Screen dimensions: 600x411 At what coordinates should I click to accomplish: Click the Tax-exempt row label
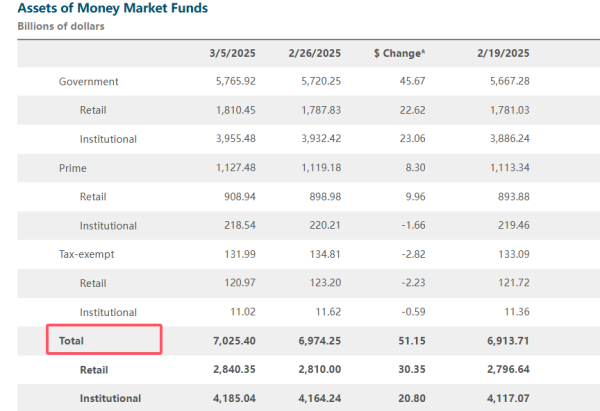[x=88, y=254]
